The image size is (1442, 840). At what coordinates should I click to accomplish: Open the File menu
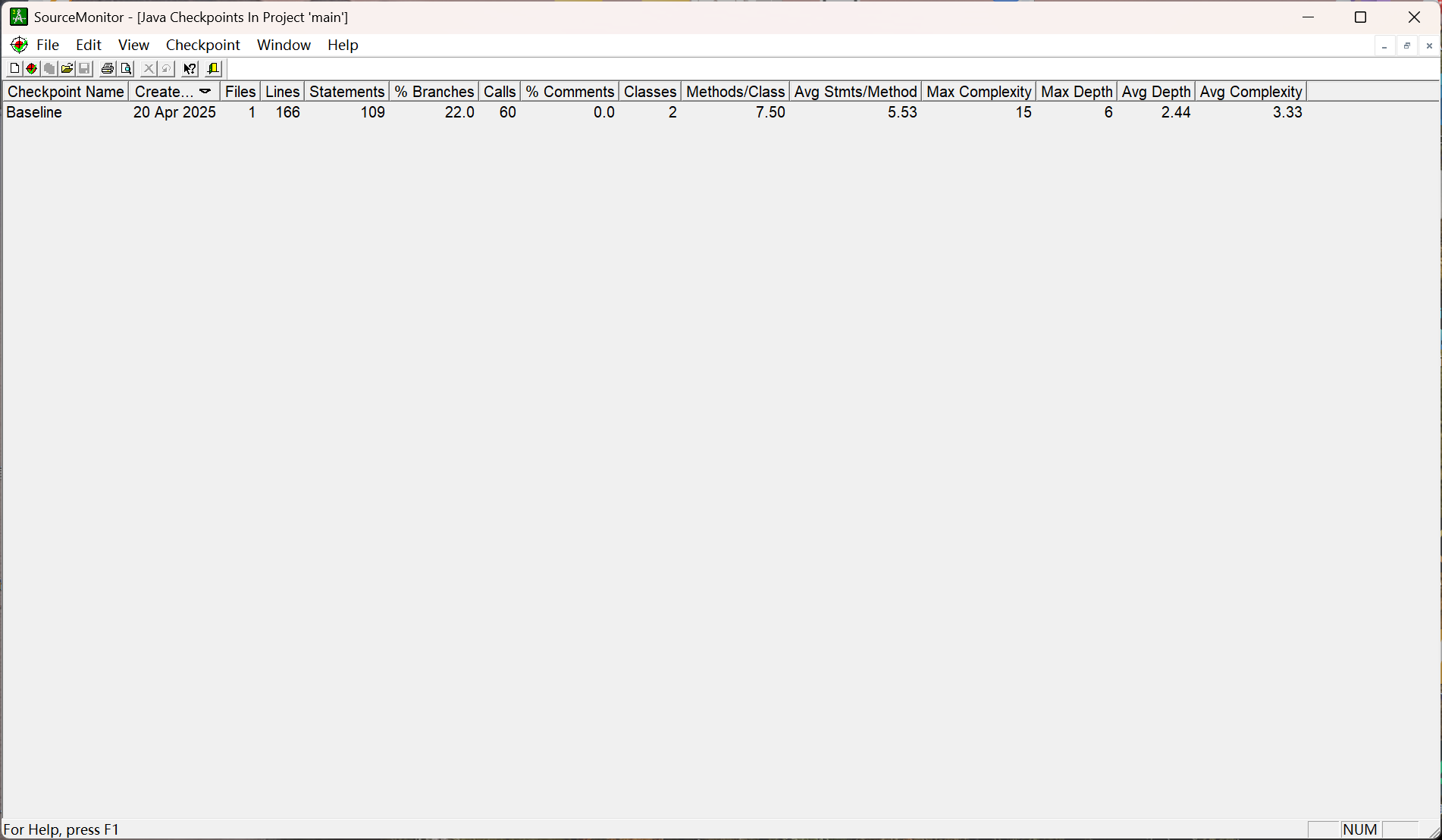click(x=48, y=45)
